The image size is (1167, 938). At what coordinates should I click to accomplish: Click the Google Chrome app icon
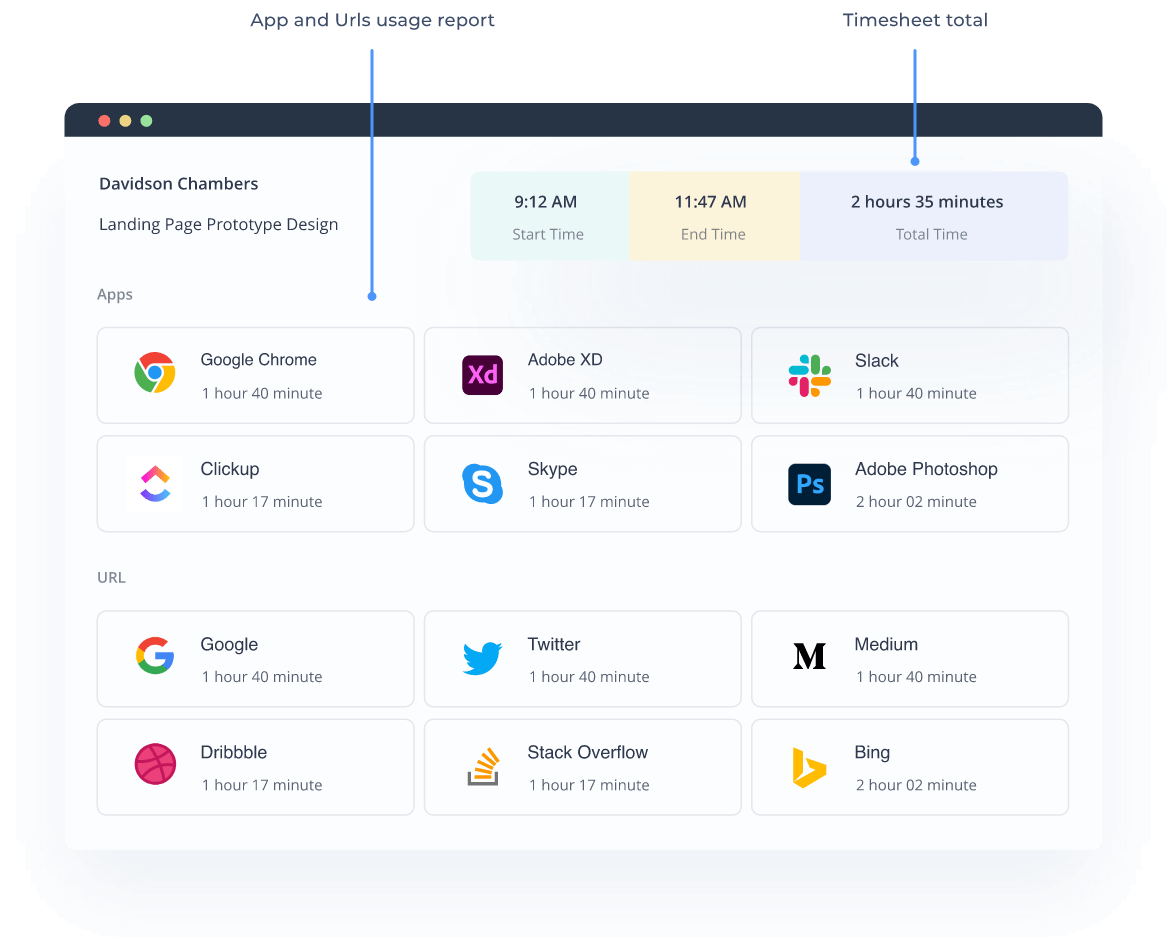[155, 373]
